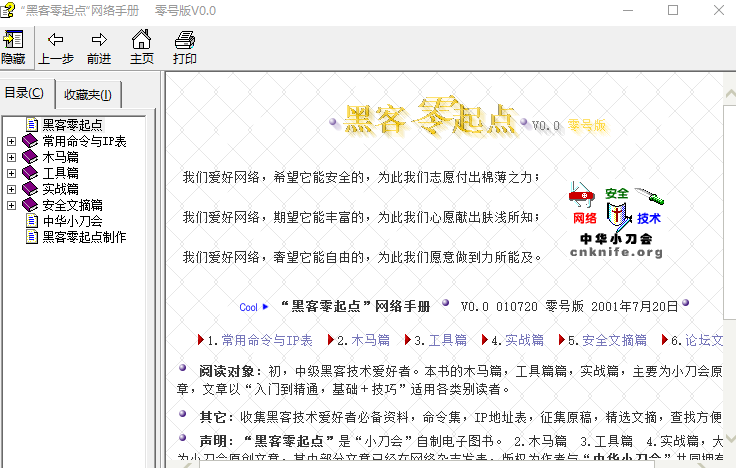Click the 前进 (Forward) arrow icon

coord(99,41)
